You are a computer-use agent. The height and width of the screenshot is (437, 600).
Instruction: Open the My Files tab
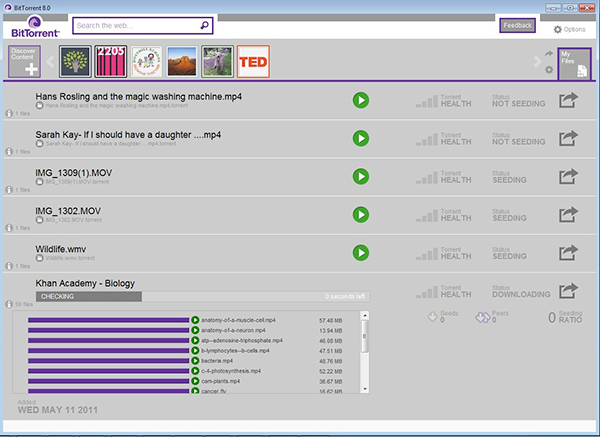574,64
